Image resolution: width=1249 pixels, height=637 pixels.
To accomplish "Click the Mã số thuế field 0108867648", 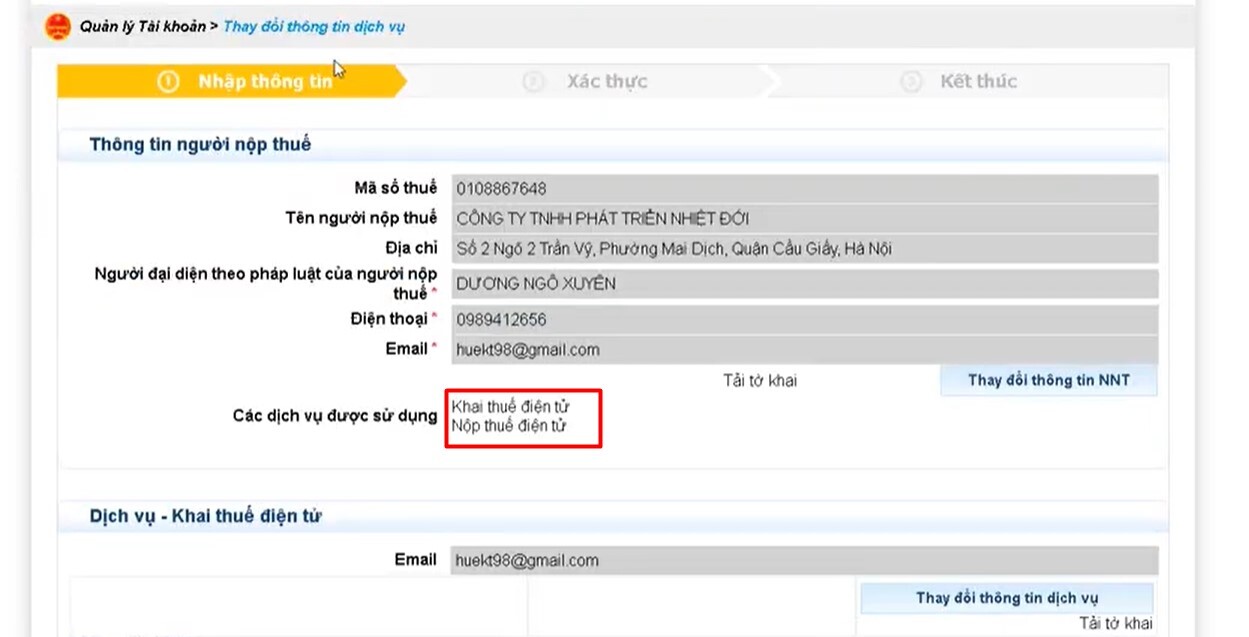I will click(x=805, y=189).
